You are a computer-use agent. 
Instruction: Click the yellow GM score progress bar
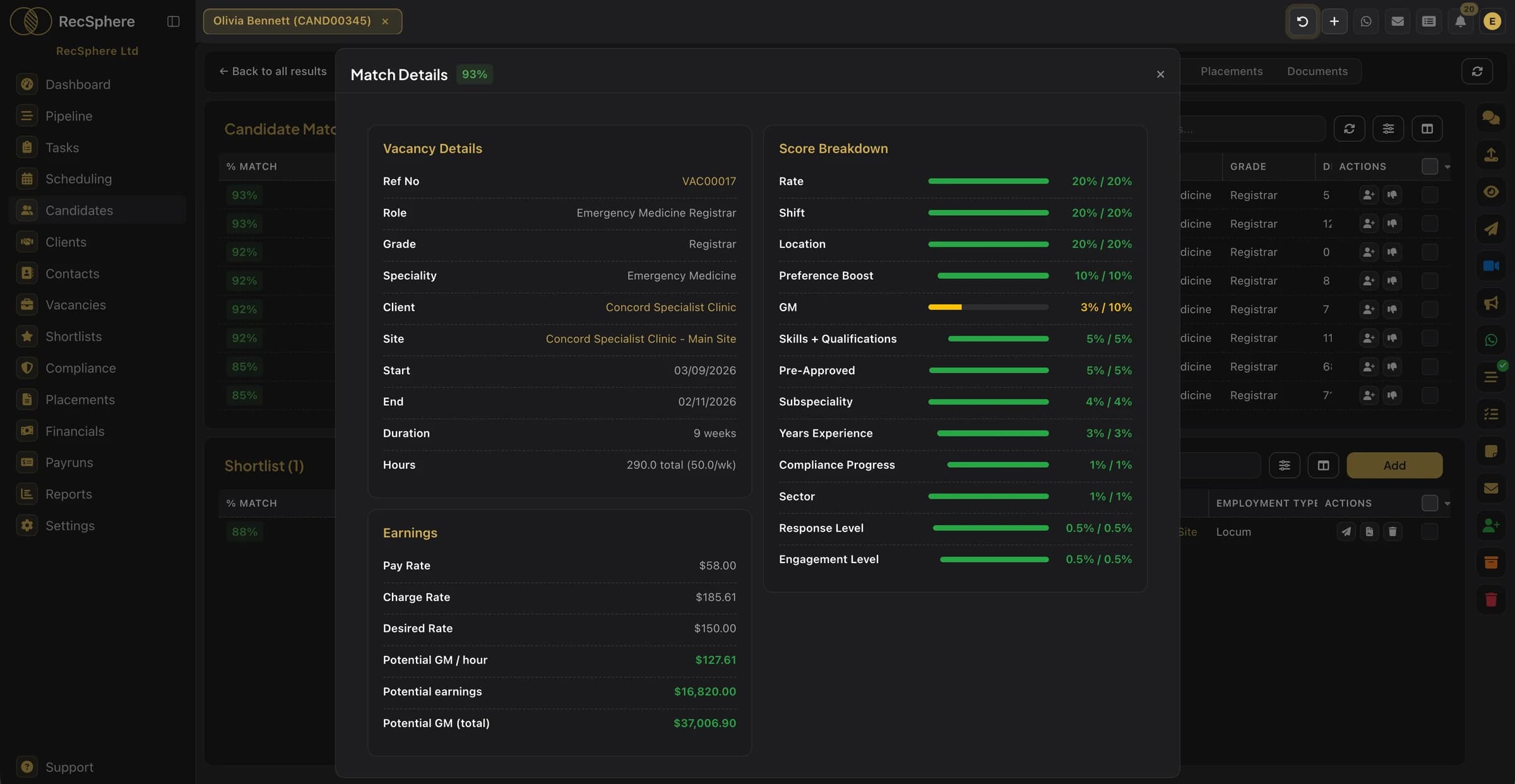pos(988,307)
